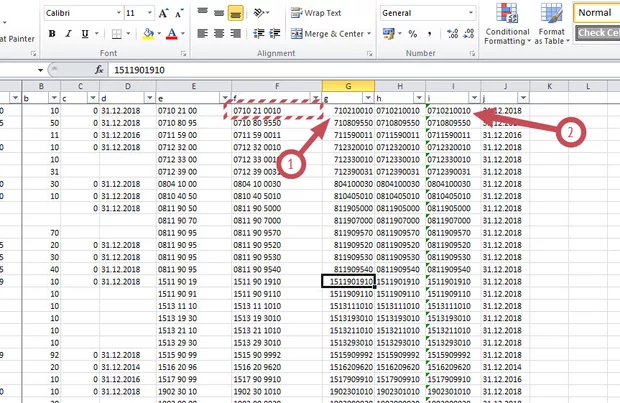Image resolution: width=620 pixels, height=403 pixels.
Task: Toggle Wrap Text for the cell
Action: 316,13
